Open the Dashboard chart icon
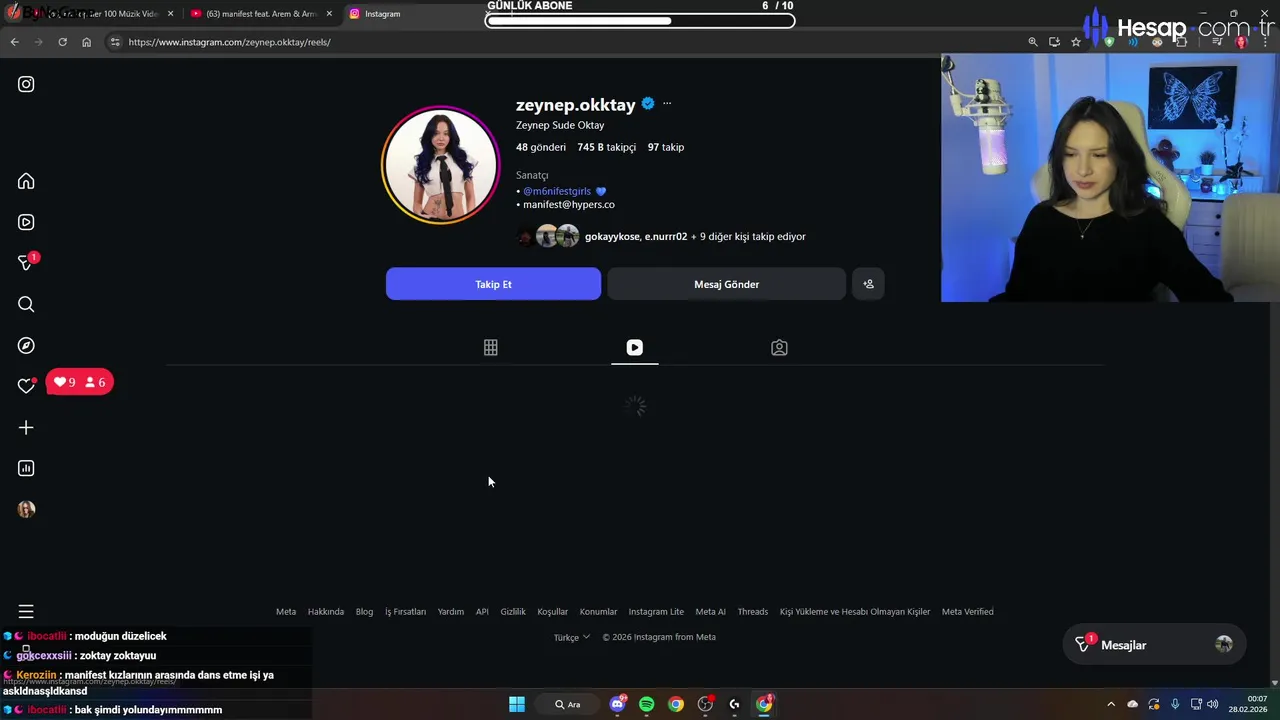Screen dimensions: 1280x720 [26, 468]
